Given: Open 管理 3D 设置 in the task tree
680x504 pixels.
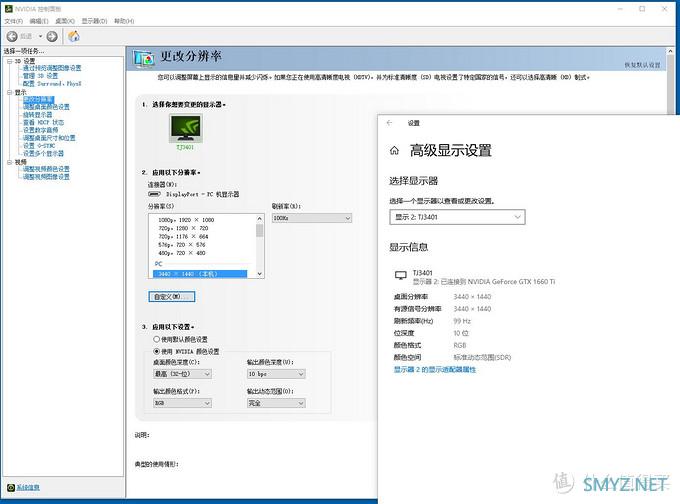Looking at the screenshot, I should tap(40, 76).
